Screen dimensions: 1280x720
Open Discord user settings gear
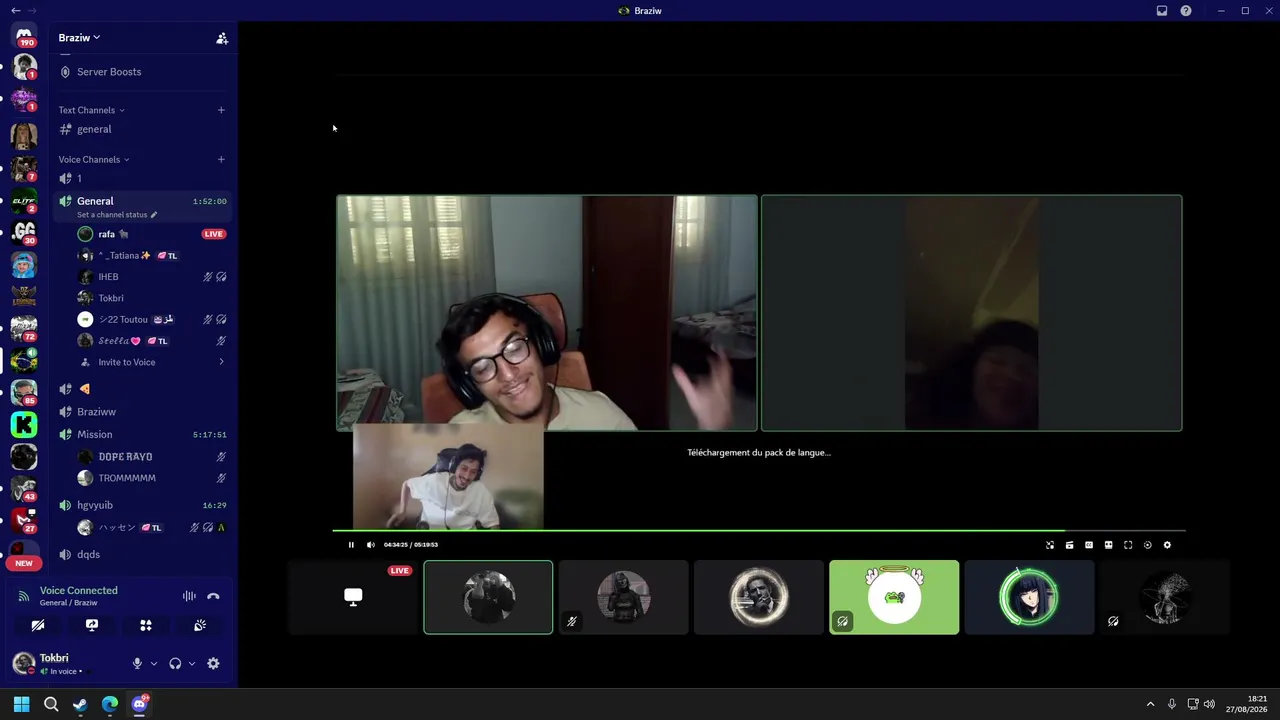coord(213,663)
